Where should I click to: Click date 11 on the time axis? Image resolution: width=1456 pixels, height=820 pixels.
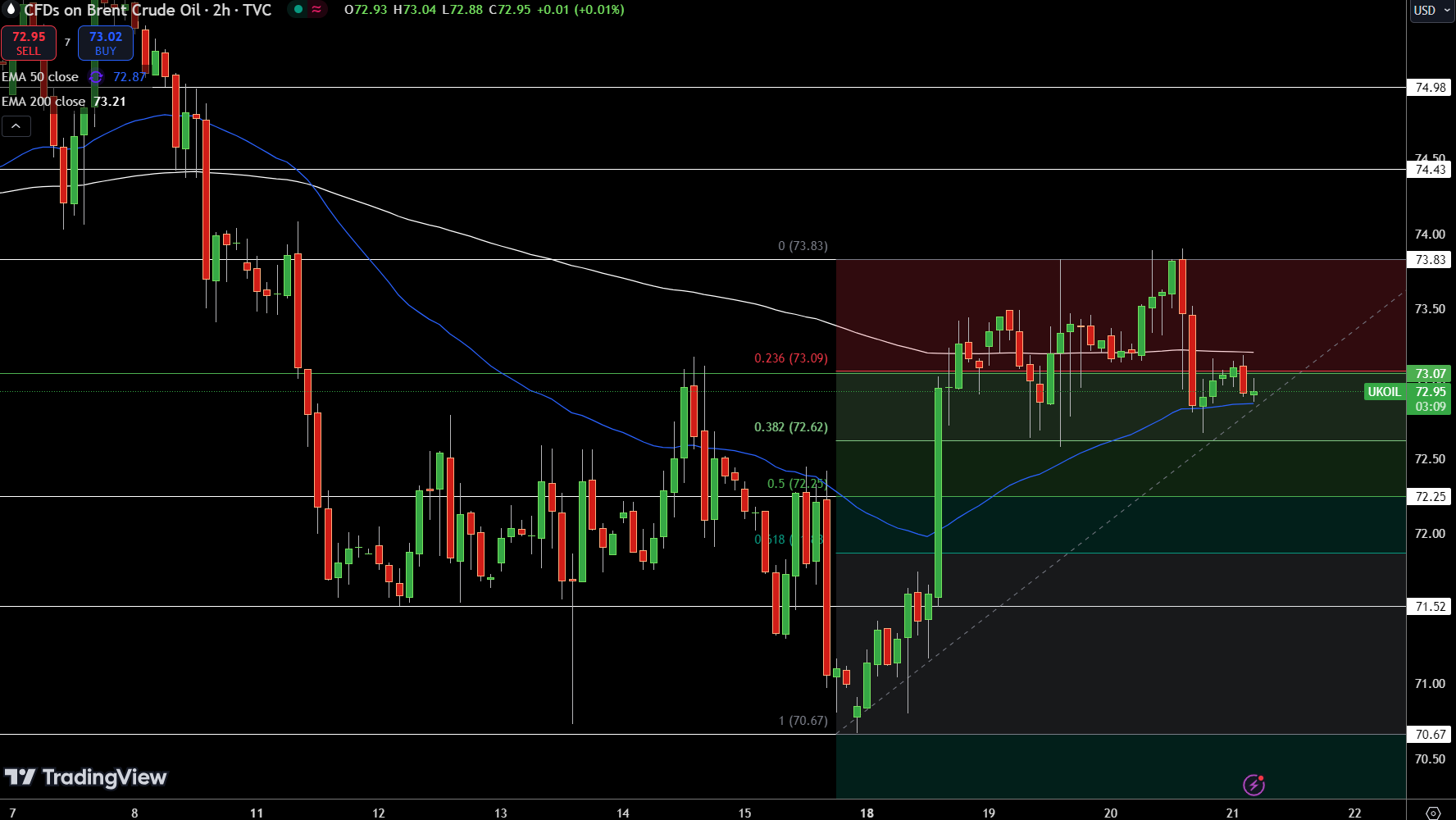[x=257, y=813]
